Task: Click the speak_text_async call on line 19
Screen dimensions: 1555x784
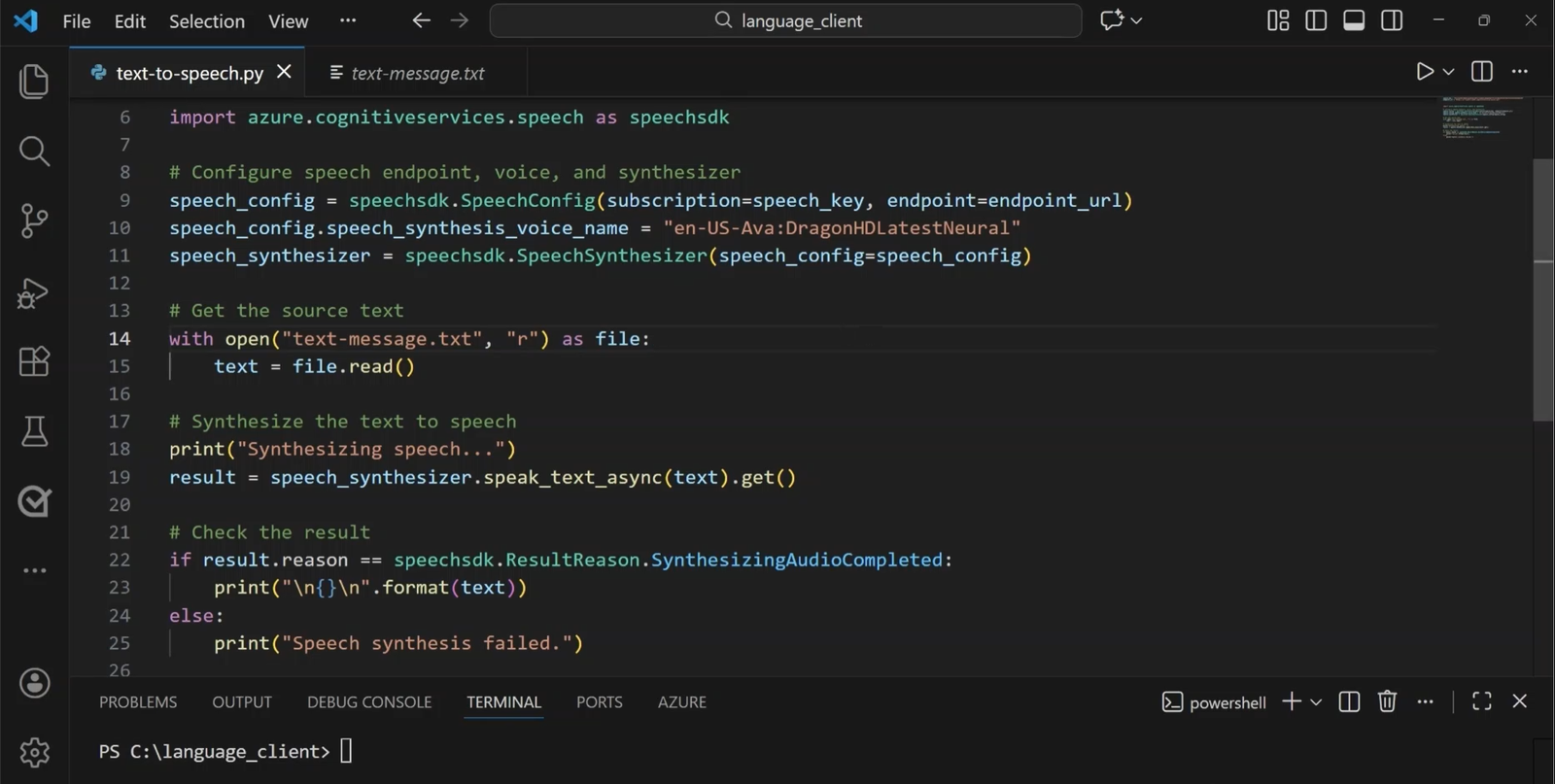Action: tap(572, 477)
